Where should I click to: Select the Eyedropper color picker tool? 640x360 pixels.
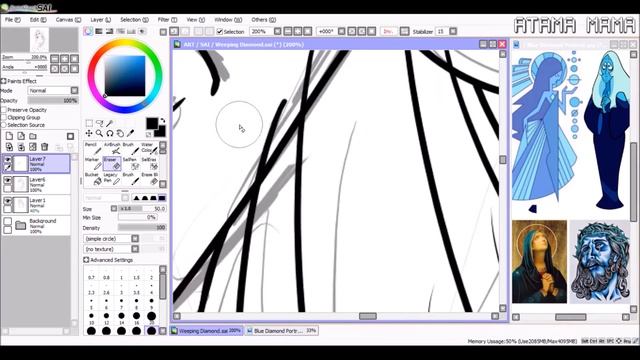click(130, 133)
